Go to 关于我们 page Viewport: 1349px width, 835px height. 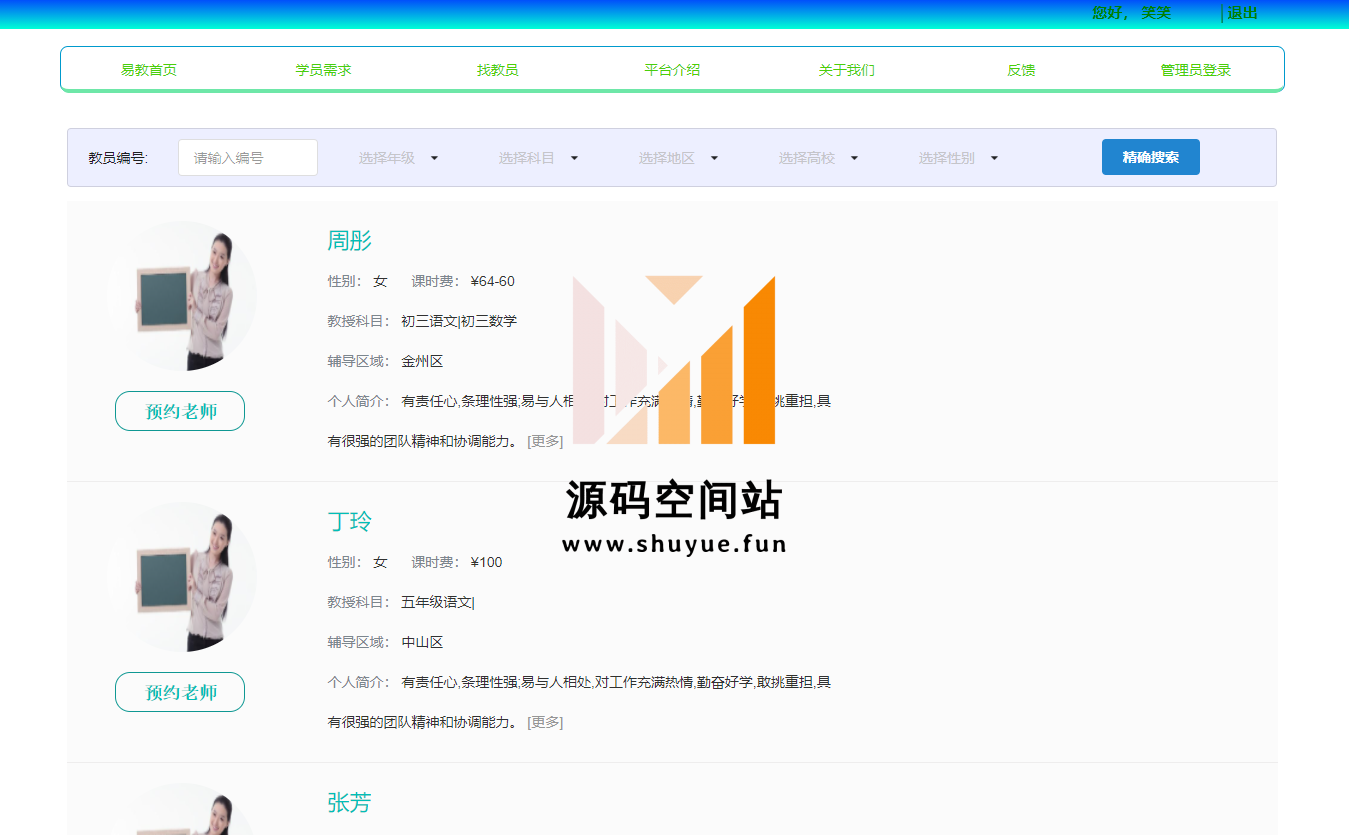click(x=846, y=70)
